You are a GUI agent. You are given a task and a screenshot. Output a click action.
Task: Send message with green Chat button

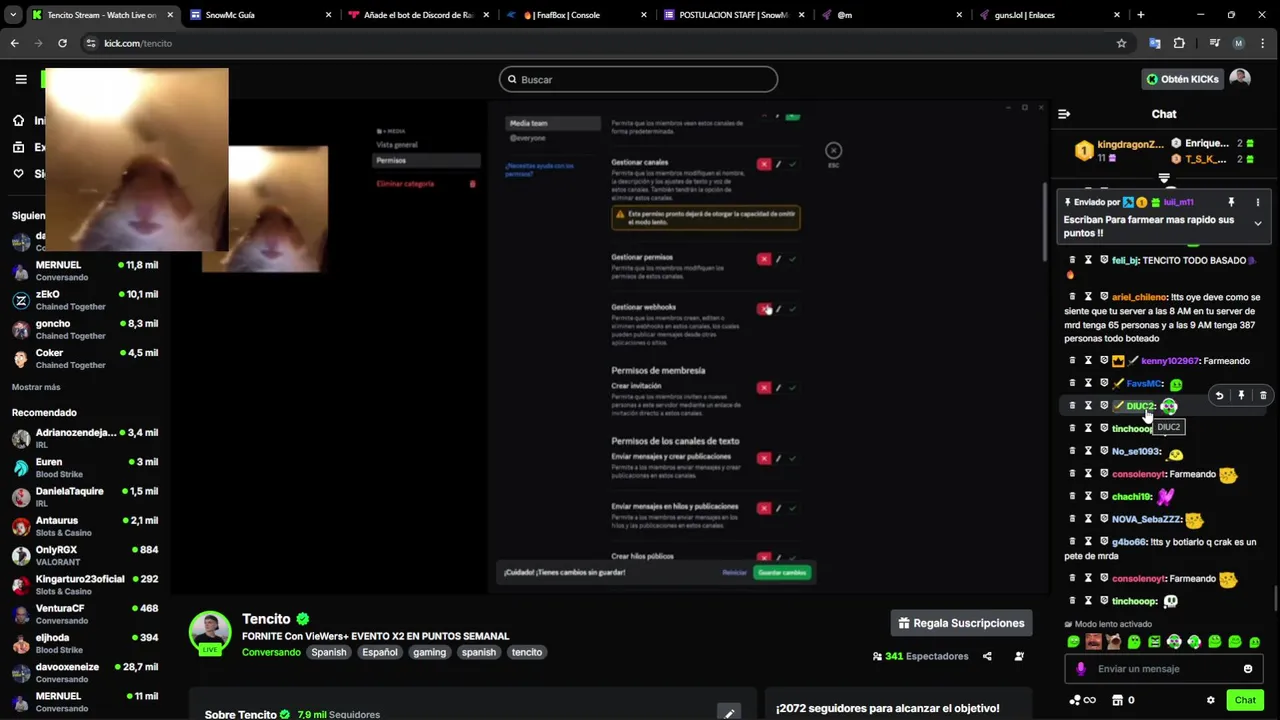[1245, 700]
